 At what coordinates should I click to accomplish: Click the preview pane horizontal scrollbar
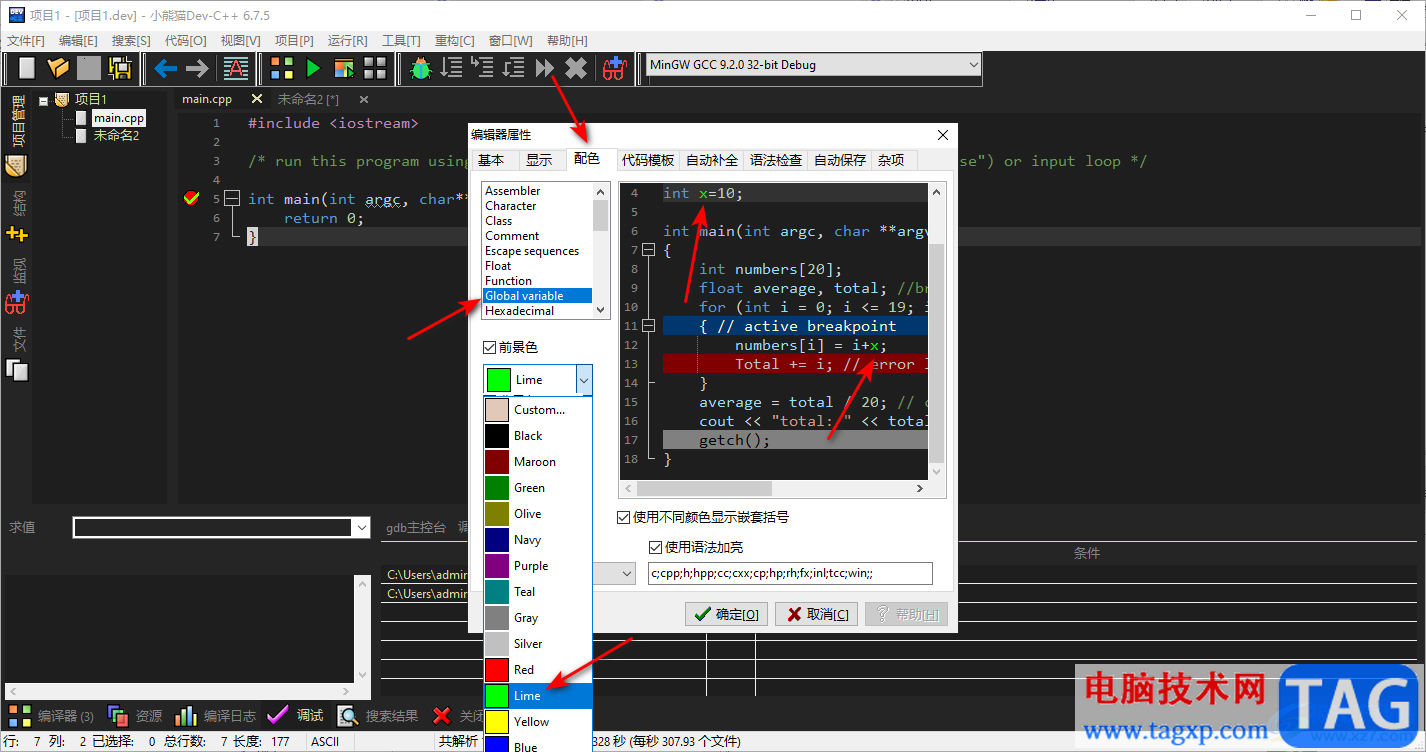tap(774, 488)
